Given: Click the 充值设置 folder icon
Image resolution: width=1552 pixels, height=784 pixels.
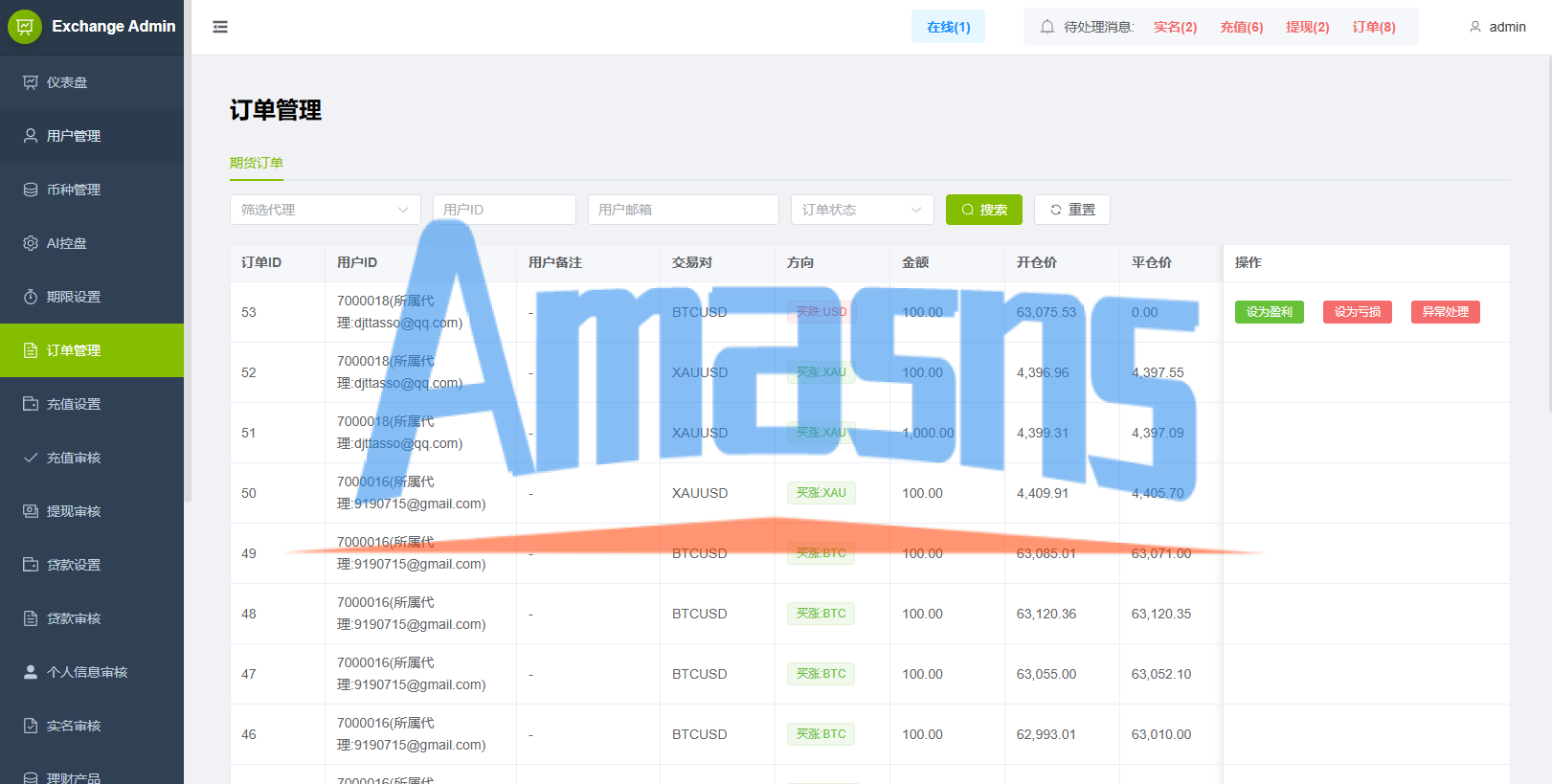Looking at the screenshot, I should click(31, 404).
